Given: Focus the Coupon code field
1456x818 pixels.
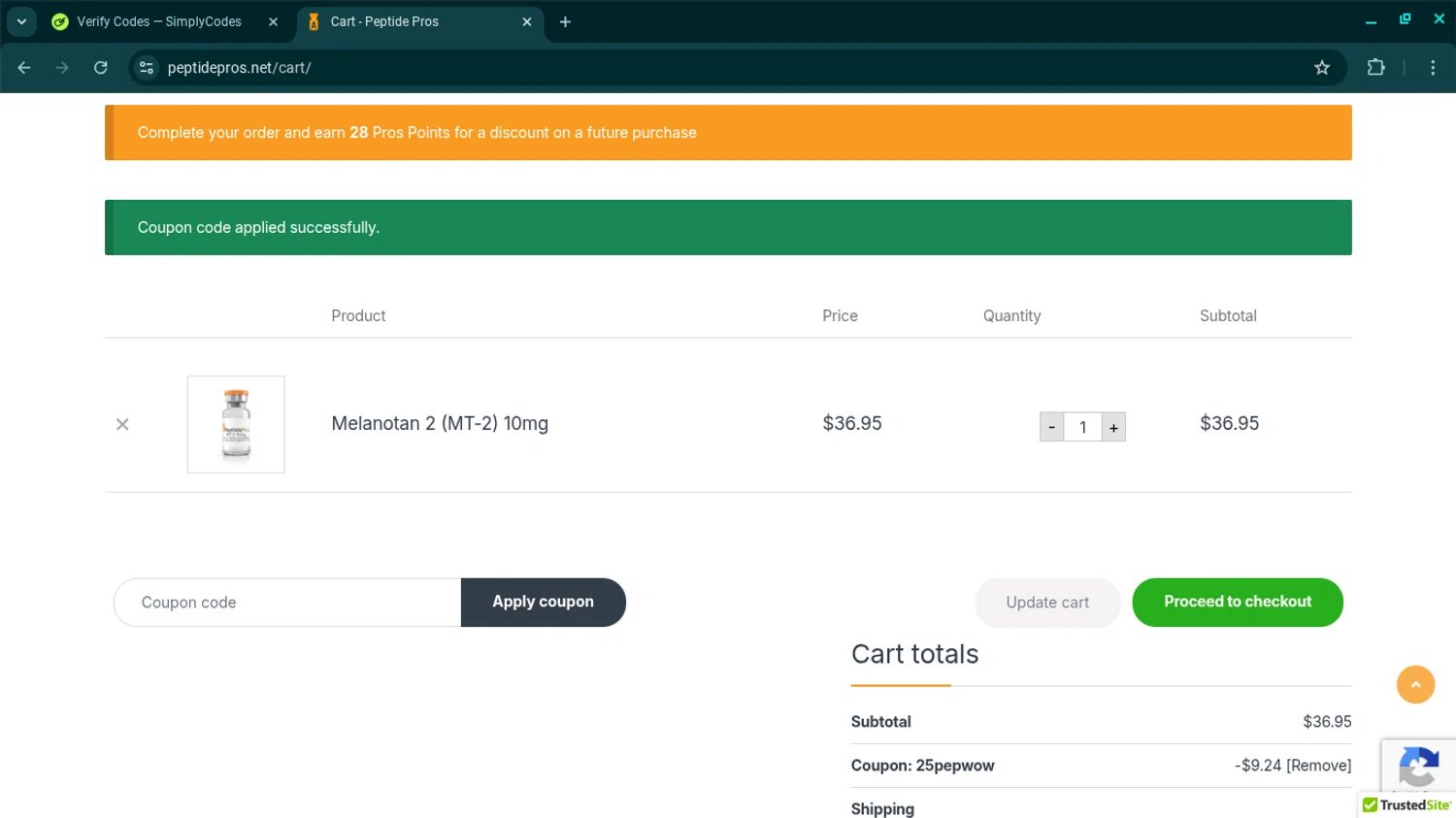Looking at the screenshot, I should [x=287, y=603].
